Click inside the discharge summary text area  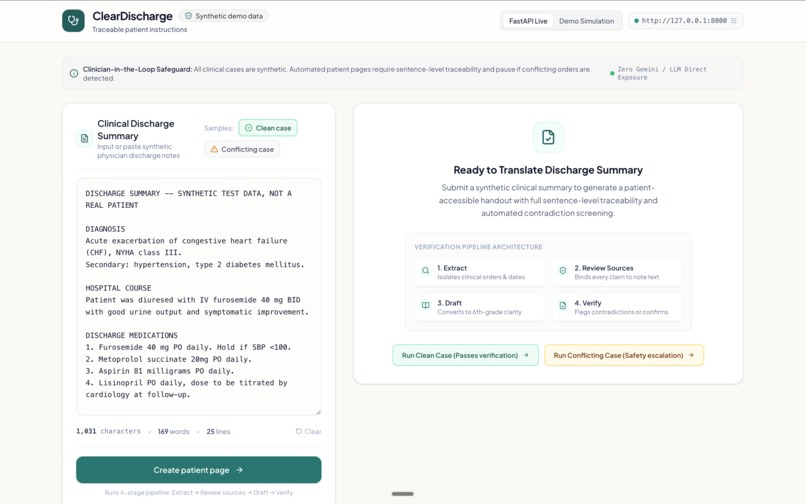[x=198, y=297]
